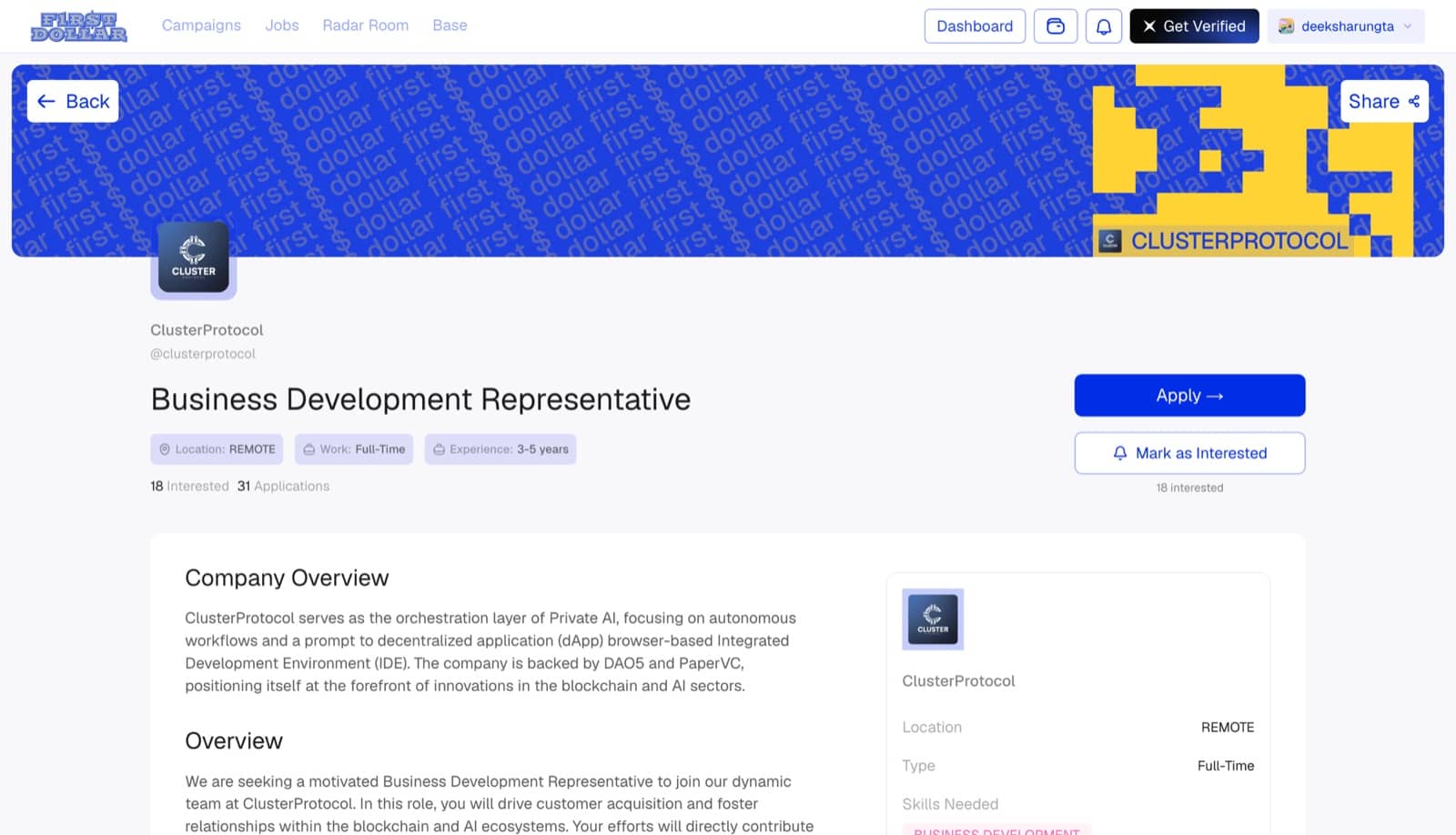
Task: Click the Company Overview heading
Action: [x=287, y=578]
